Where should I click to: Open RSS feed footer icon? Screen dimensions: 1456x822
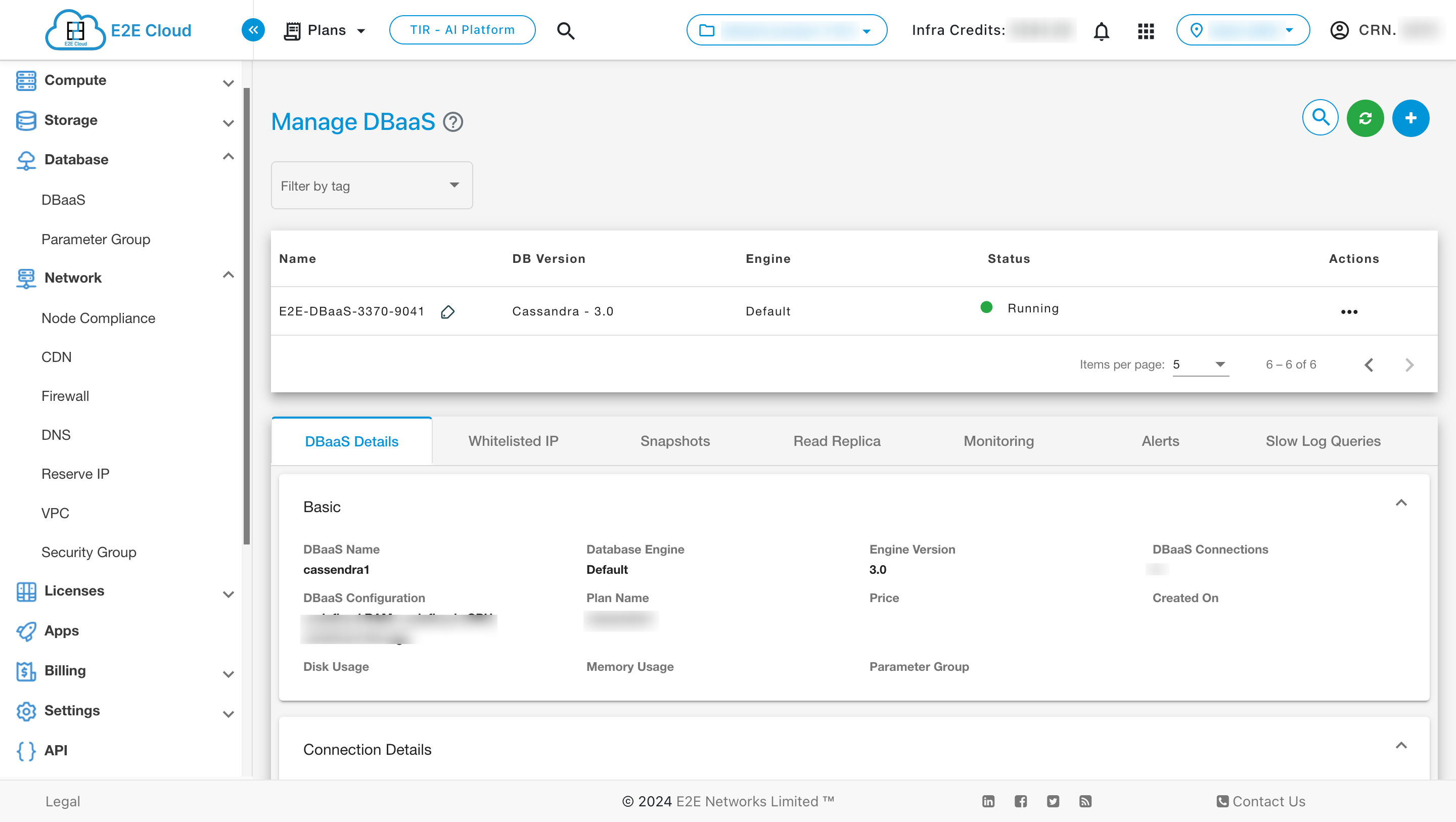pyautogui.click(x=1084, y=801)
